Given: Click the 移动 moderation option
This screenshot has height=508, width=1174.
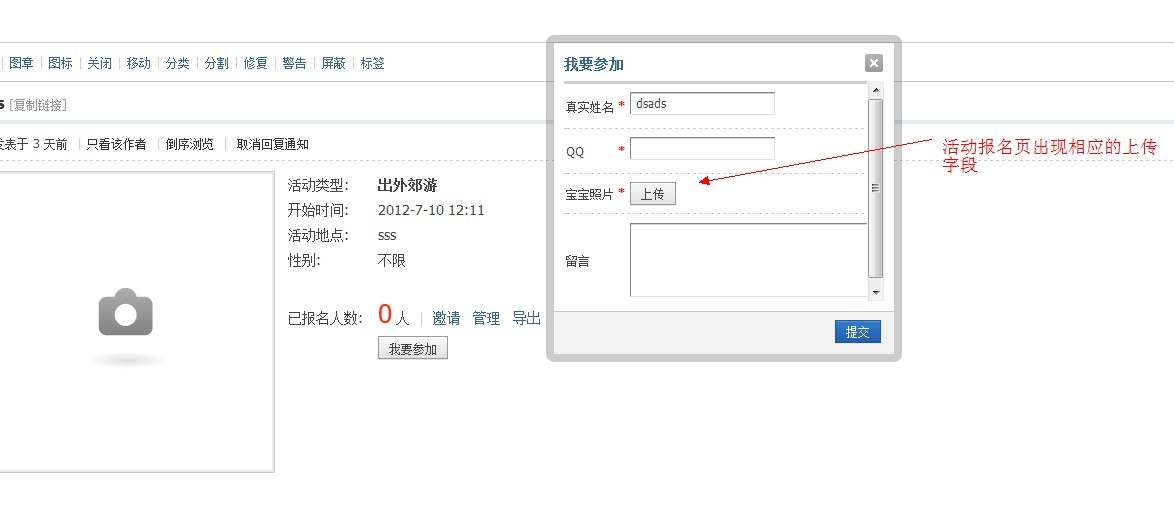Looking at the screenshot, I should [139, 63].
